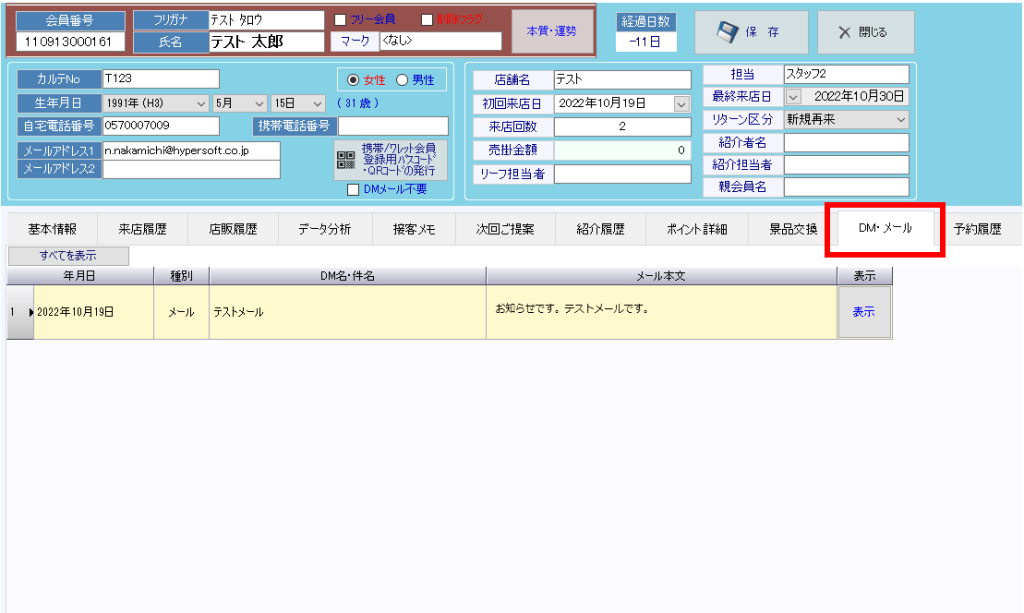The image size is (1024, 613).
Task: Check the 削除フラグ checkbox
Action: (427, 19)
